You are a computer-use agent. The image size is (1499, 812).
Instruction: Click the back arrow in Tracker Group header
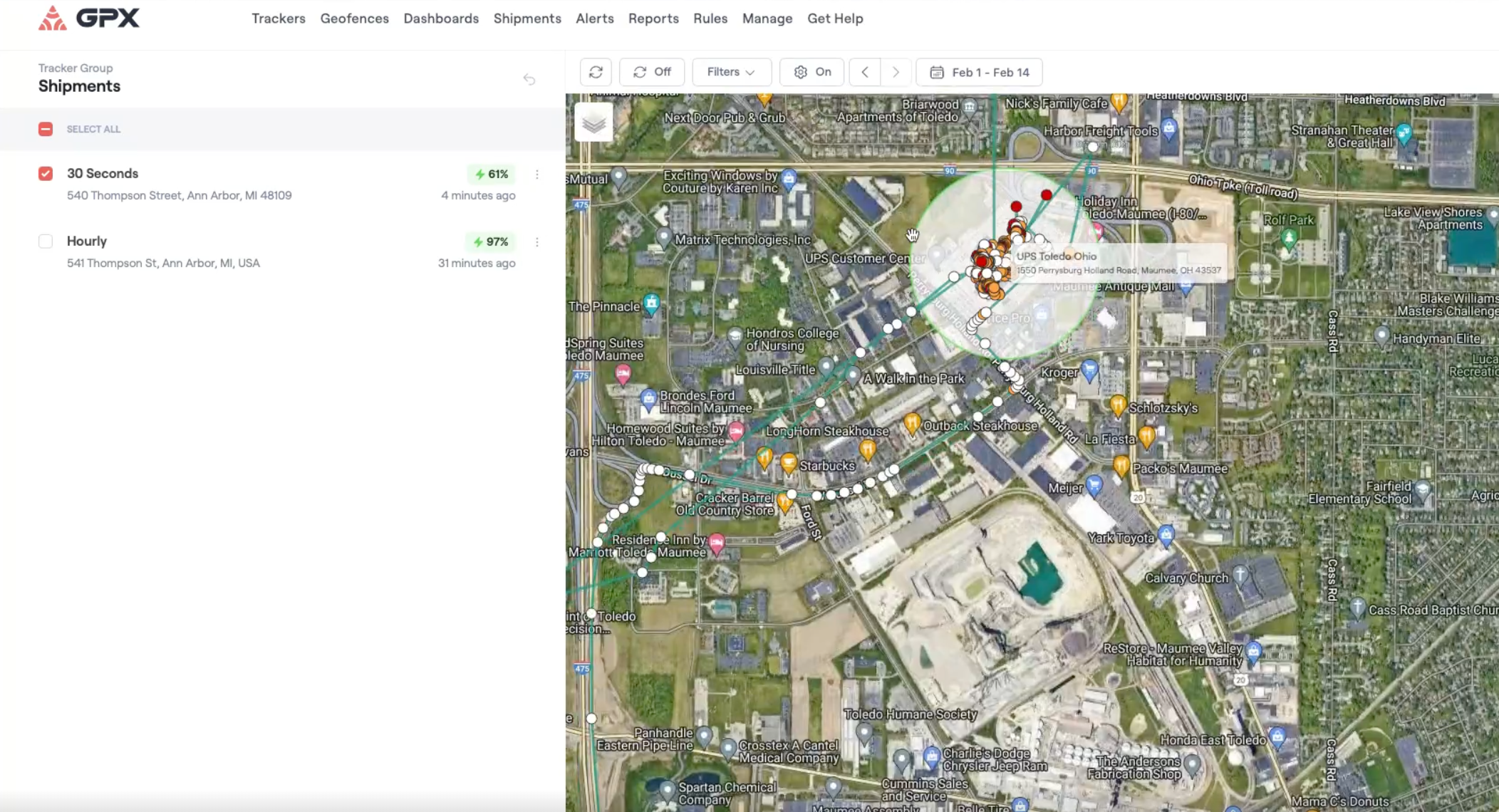(x=529, y=79)
